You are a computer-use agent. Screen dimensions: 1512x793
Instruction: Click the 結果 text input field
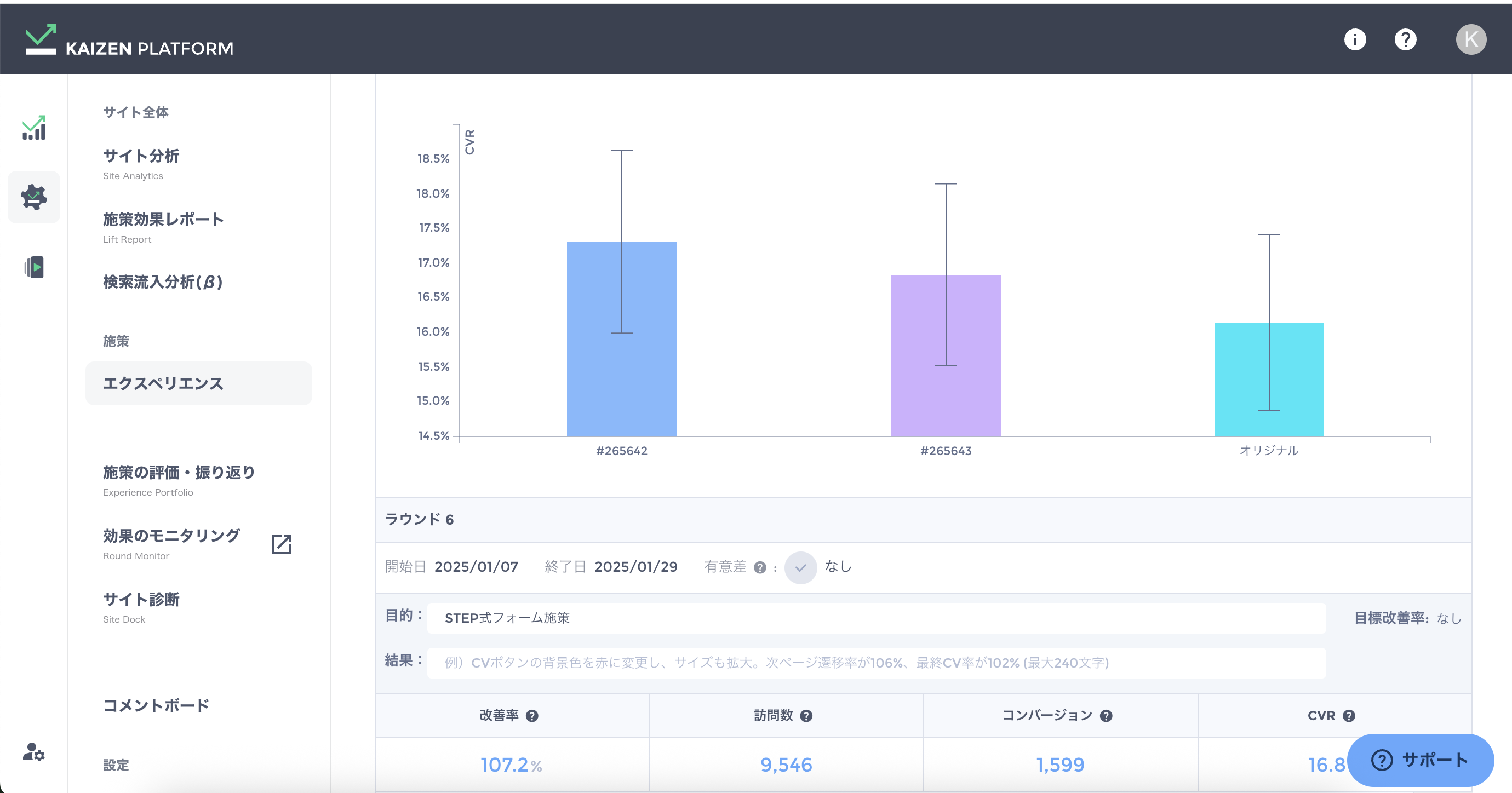[876, 663]
